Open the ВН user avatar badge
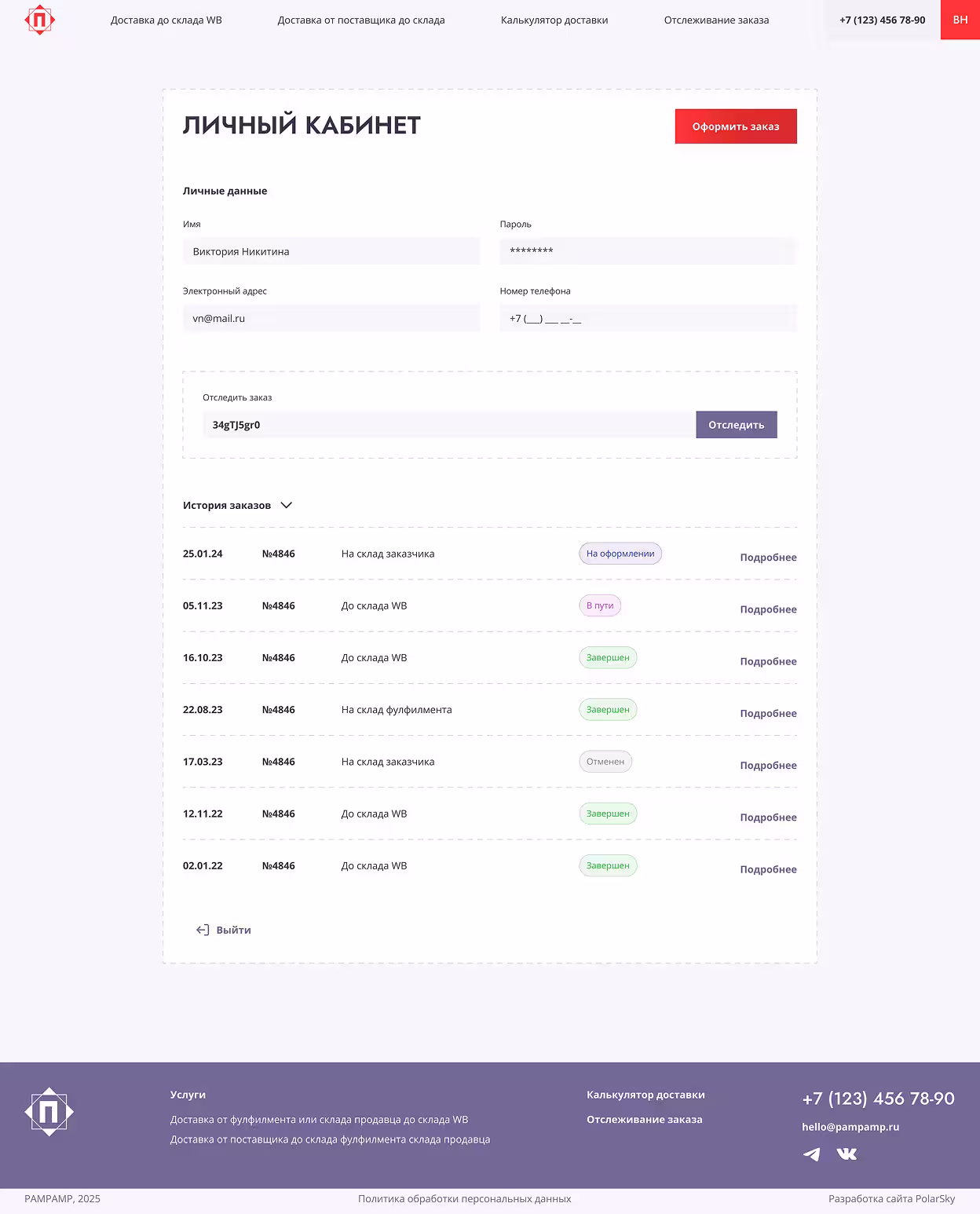The height and width of the screenshot is (1214, 980). (x=960, y=20)
